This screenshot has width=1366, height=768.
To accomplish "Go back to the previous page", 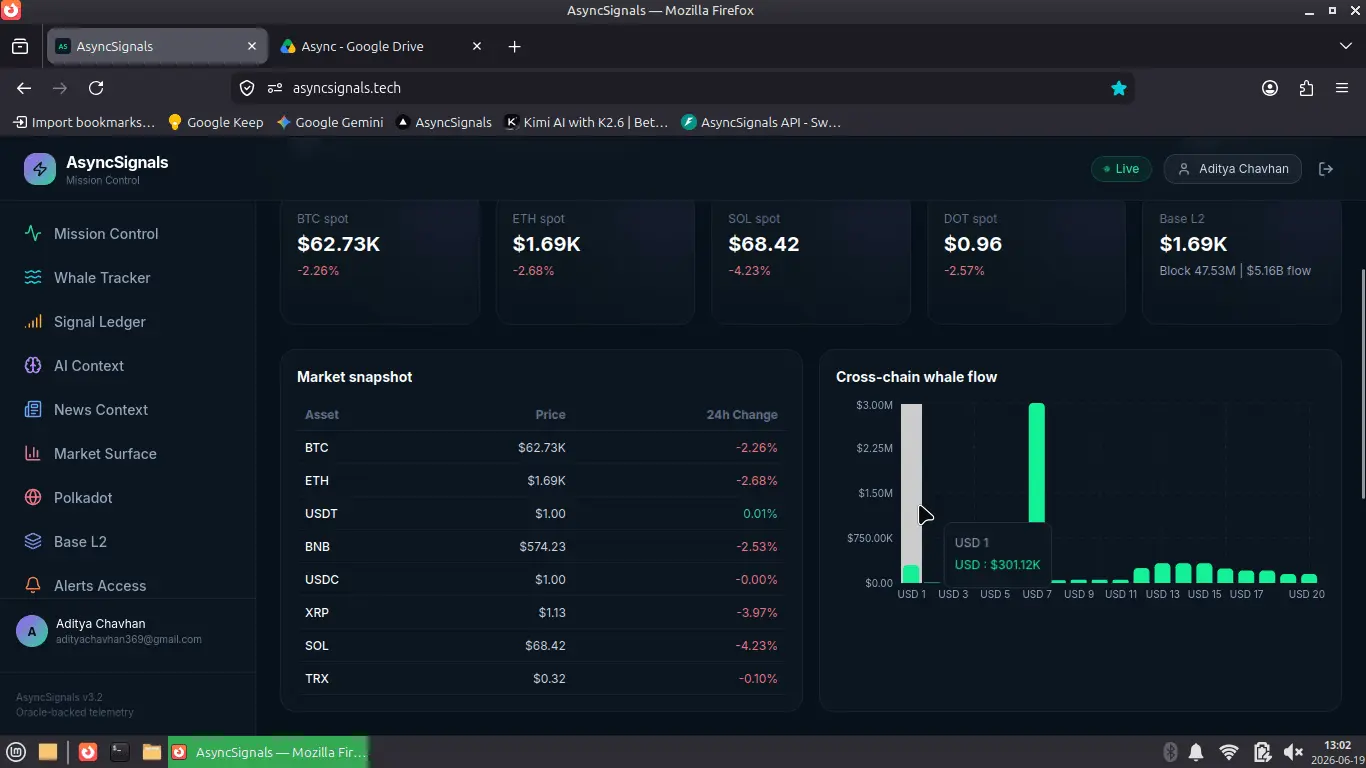I will pos(24,88).
